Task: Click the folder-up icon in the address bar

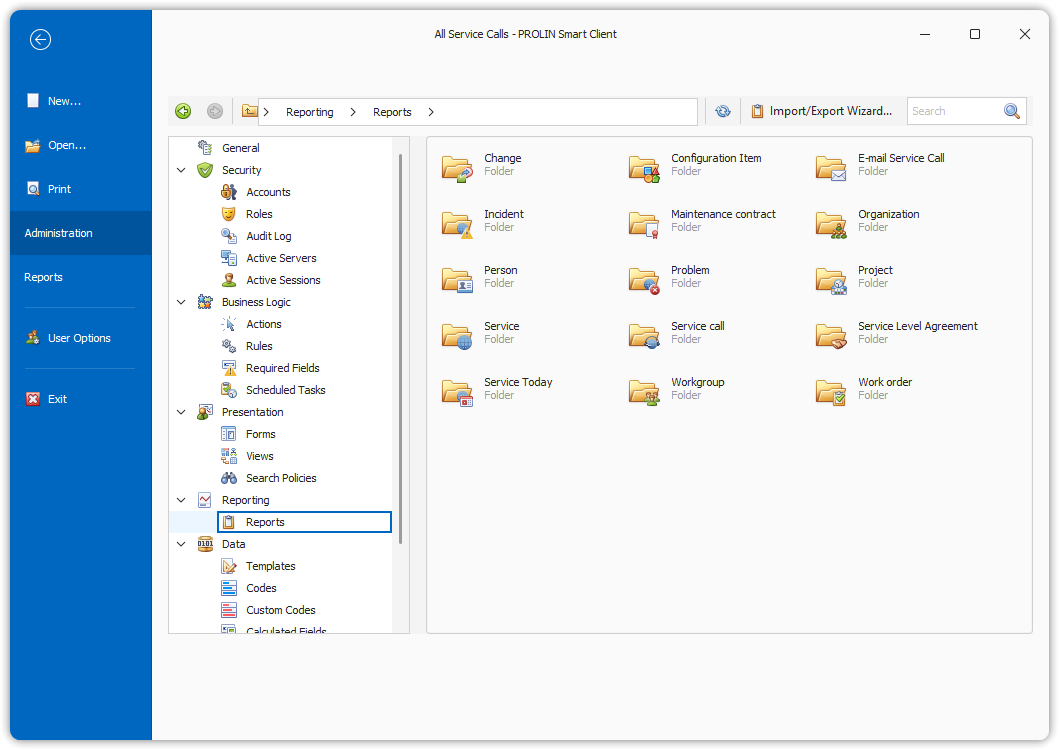Action: pos(249,112)
